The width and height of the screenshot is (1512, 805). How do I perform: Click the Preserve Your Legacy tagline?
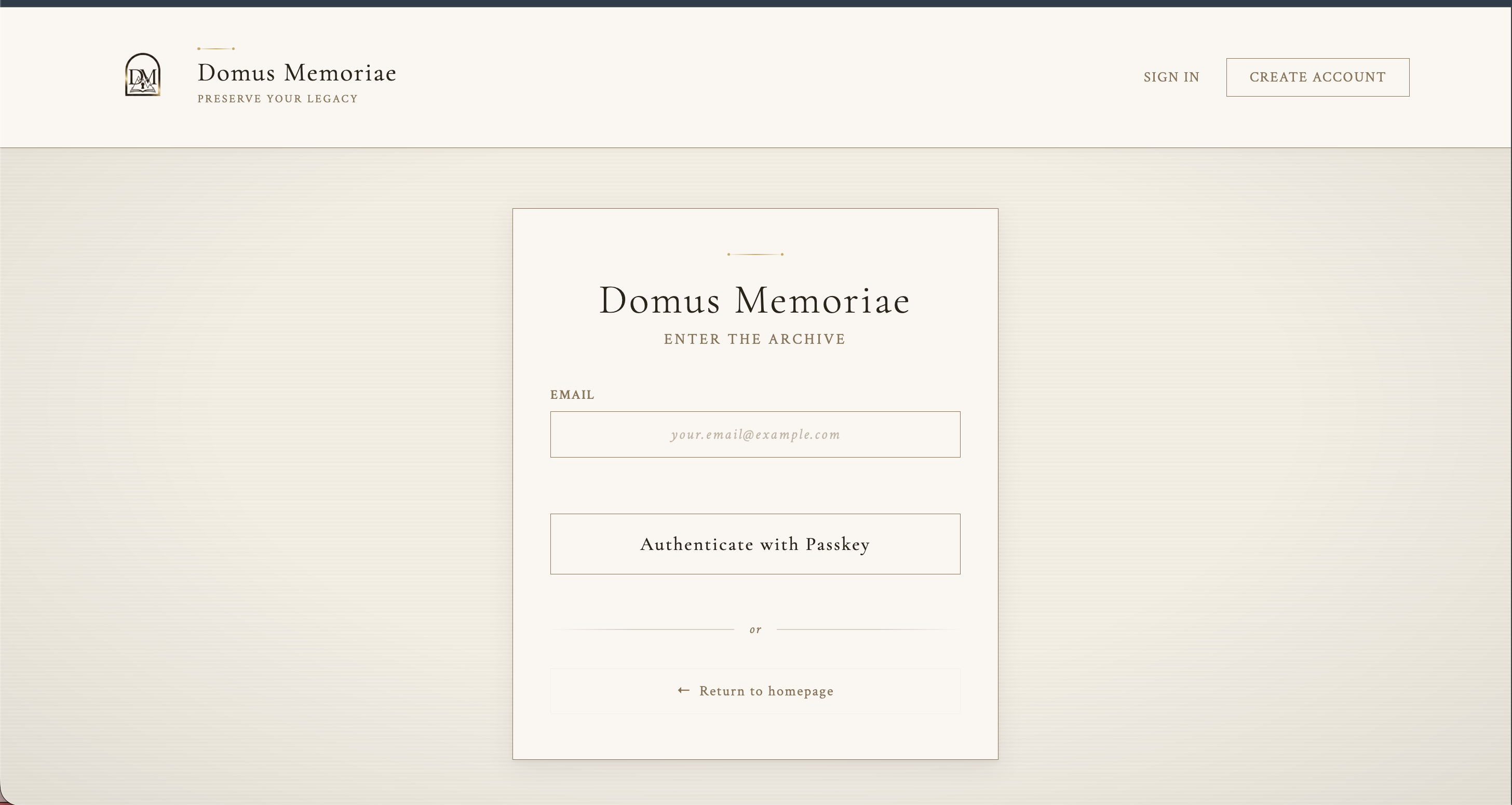click(278, 99)
